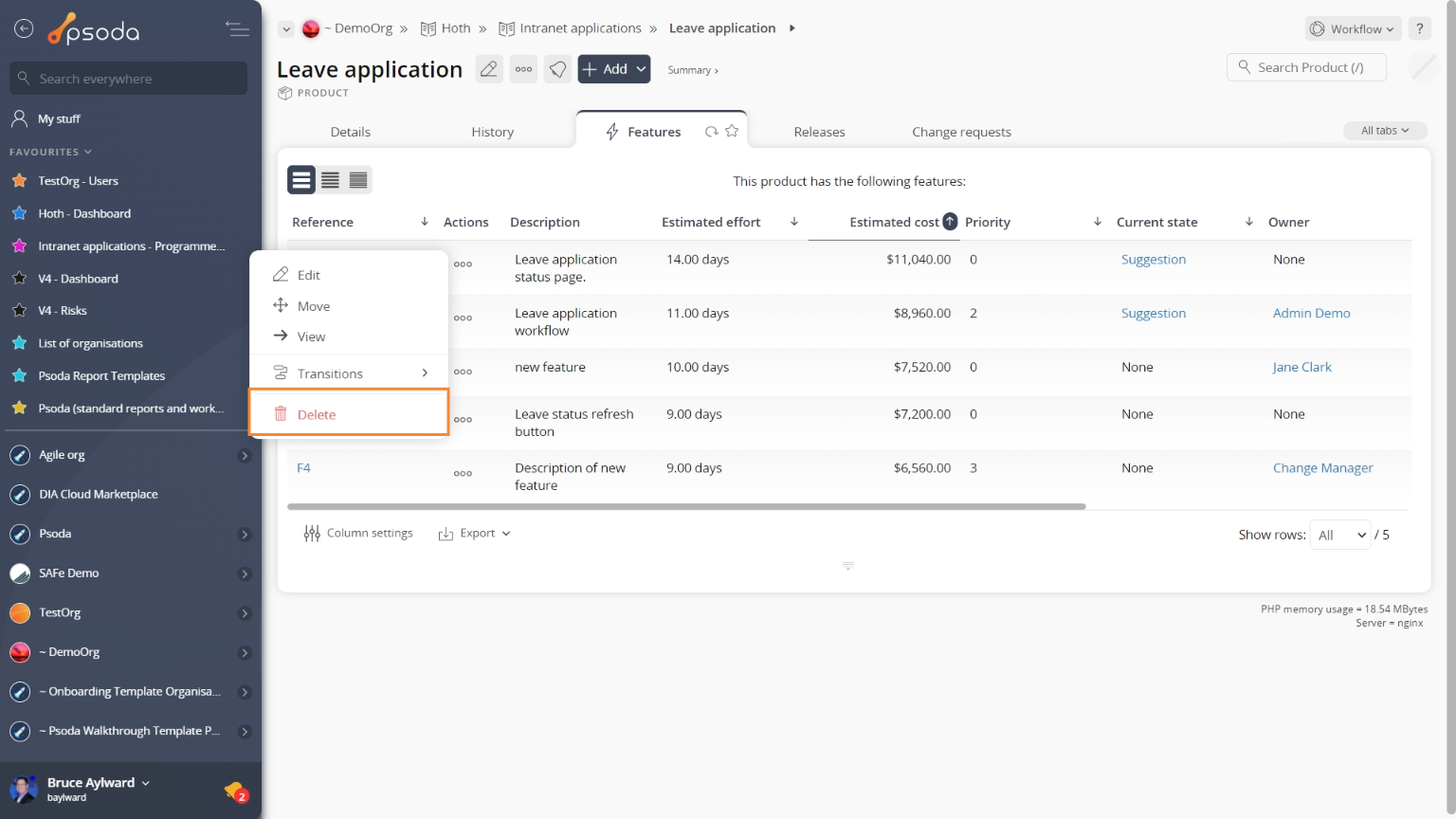Sort the Reference column with its arrow
Screen dimensions: 1456x819
click(x=425, y=222)
